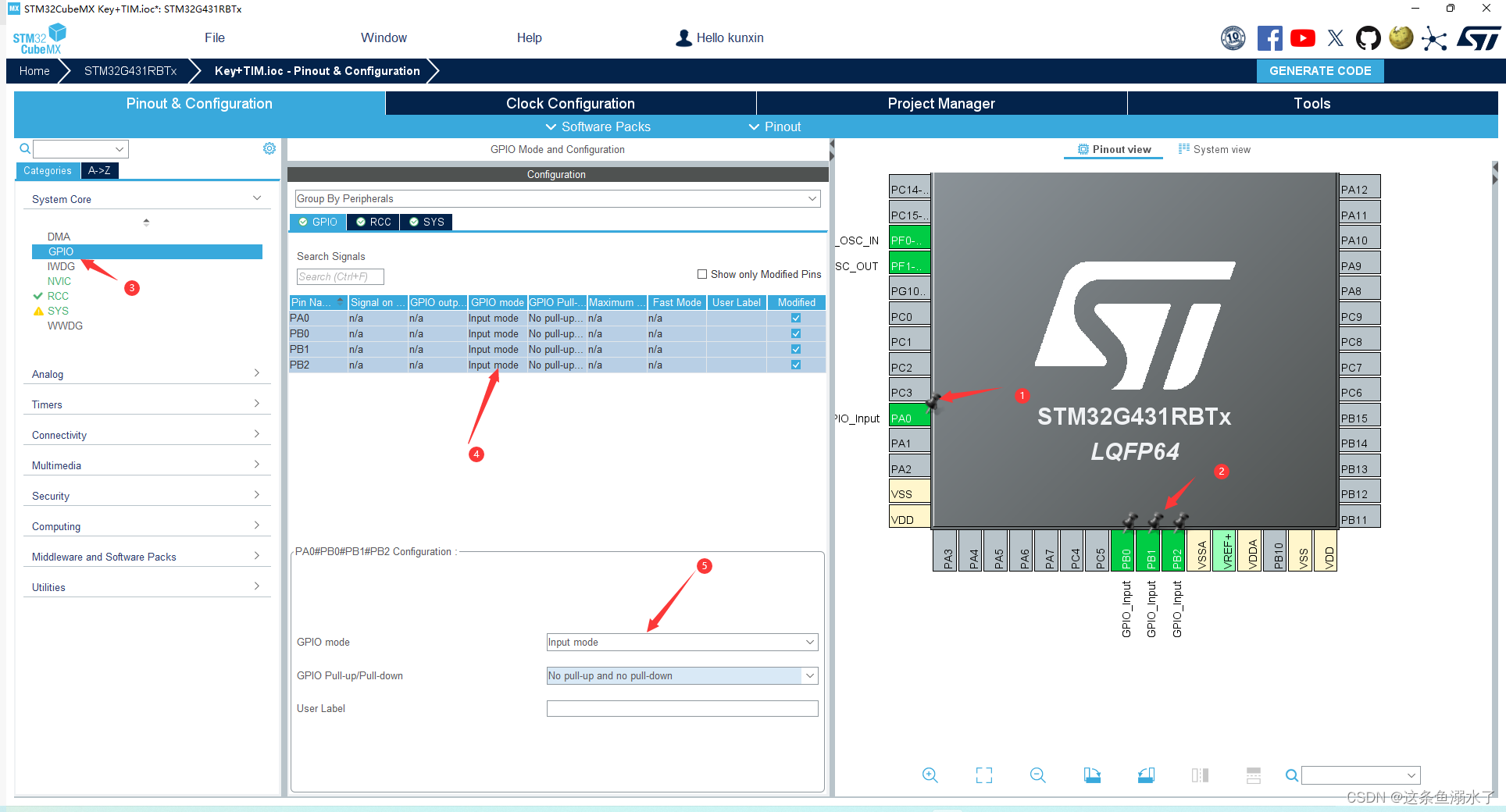Click the peripheral search magnifier icon
The height and width of the screenshot is (812, 1506).
pos(25,148)
